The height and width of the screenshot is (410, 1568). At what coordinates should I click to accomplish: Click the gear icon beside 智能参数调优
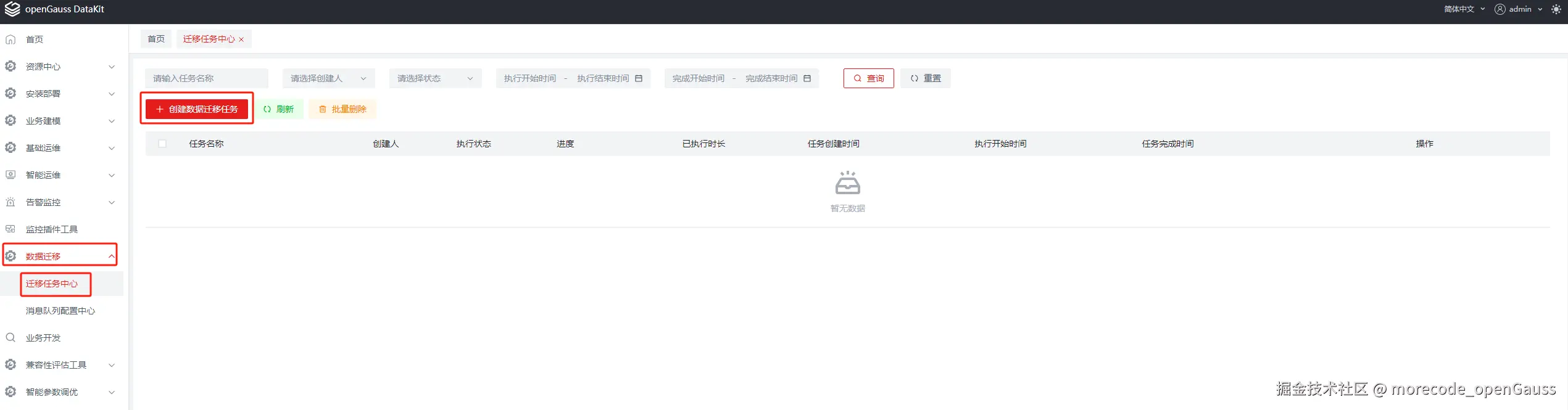coord(10,392)
